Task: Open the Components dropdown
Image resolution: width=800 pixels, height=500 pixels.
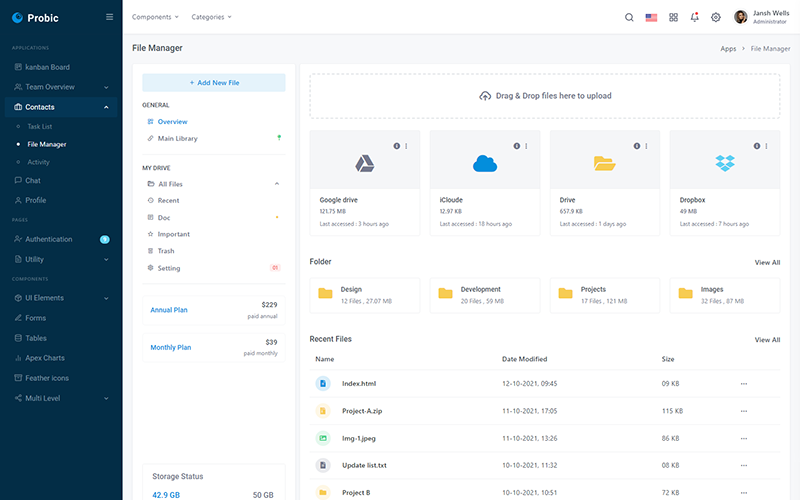Action: [x=155, y=17]
